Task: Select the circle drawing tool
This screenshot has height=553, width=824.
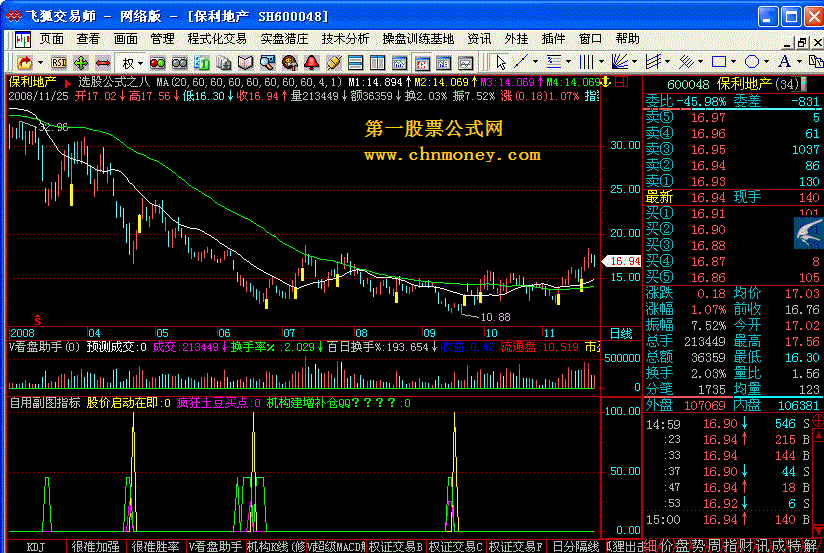Action: click(x=752, y=62)
